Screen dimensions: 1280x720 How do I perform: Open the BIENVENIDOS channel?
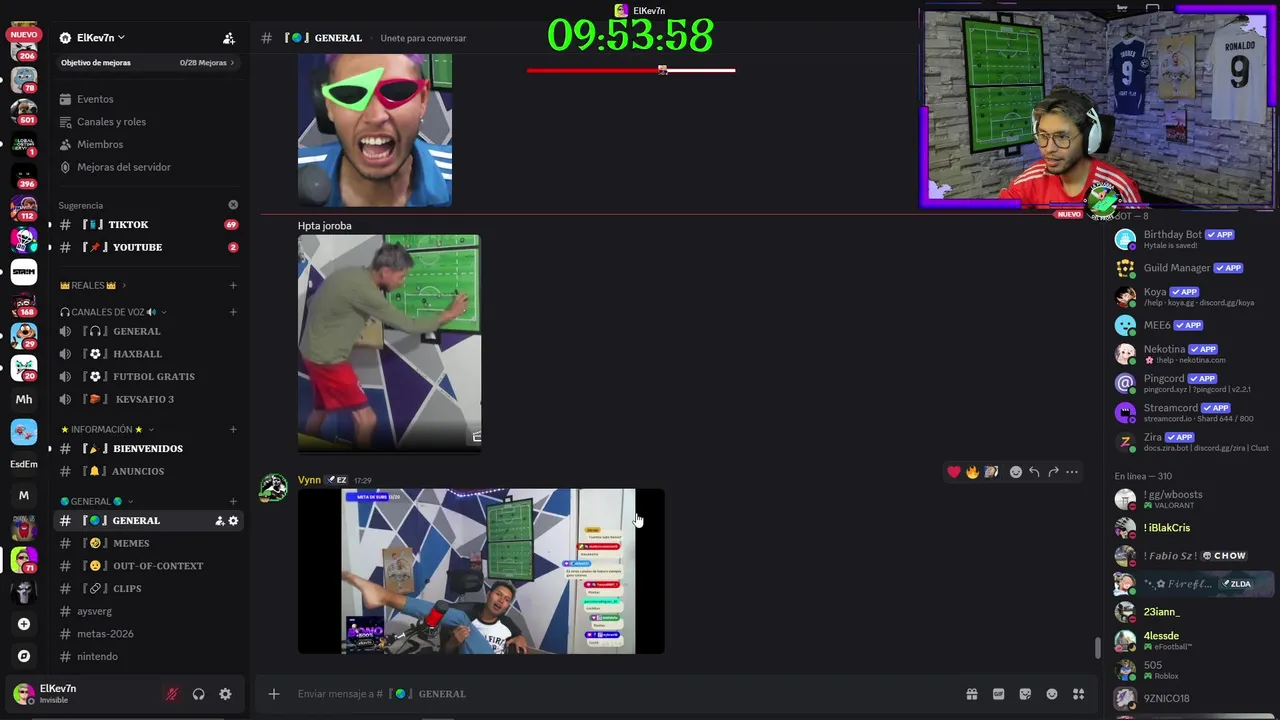click(x=148, y=449)
